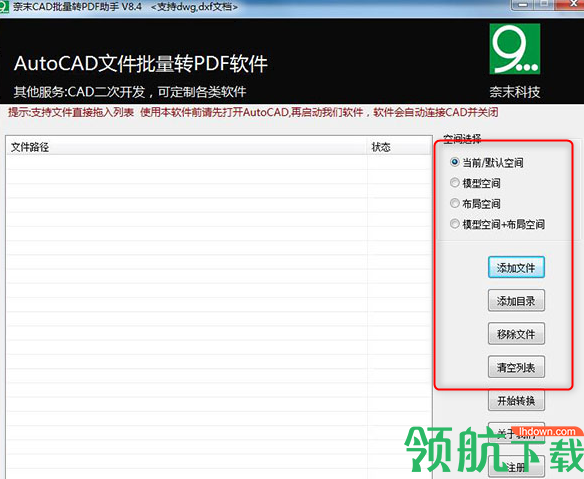Click the 状态 column header

coord(399,147)
